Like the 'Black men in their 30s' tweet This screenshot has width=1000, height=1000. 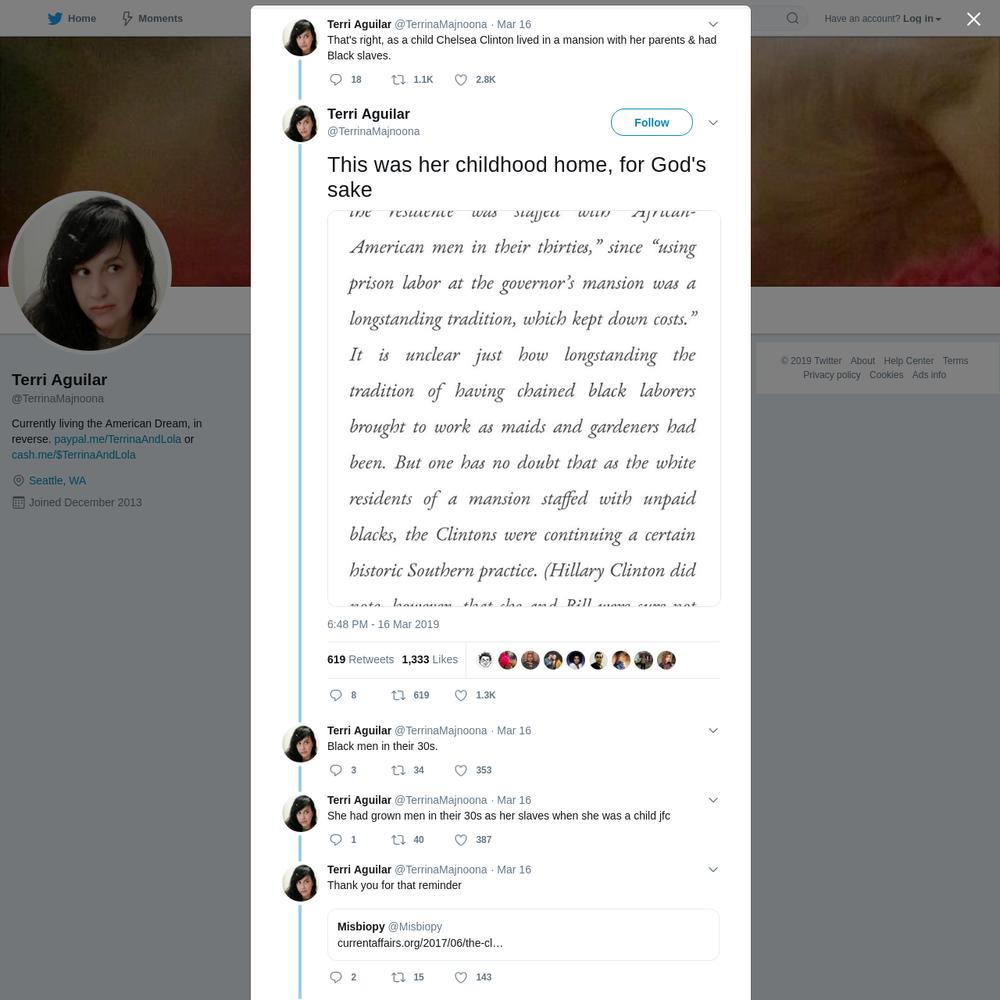(x=460, y=770)
